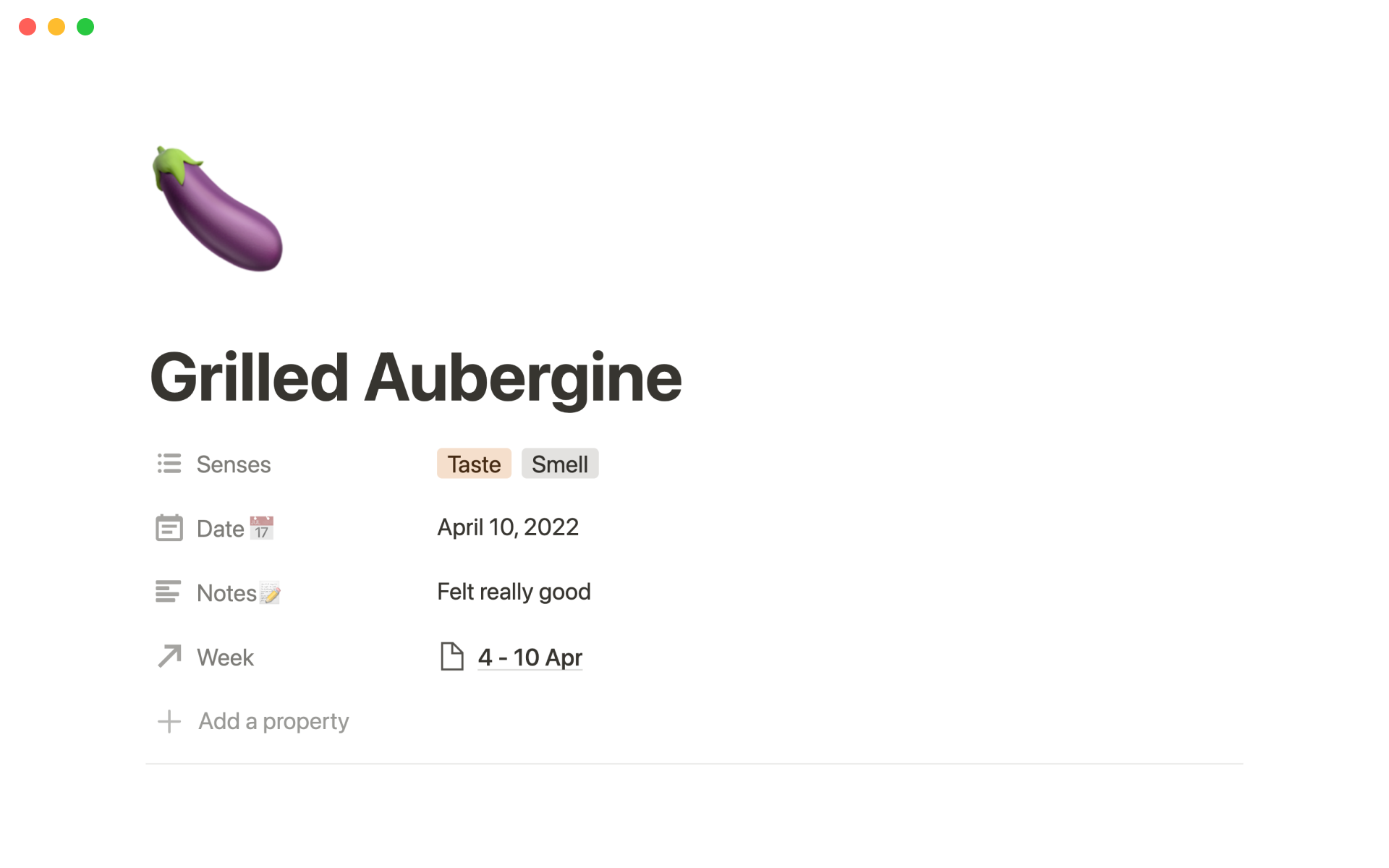Screen dimensions: 1389x868
Task: Click the Date property calendar icon
Action: coord(169,528)
